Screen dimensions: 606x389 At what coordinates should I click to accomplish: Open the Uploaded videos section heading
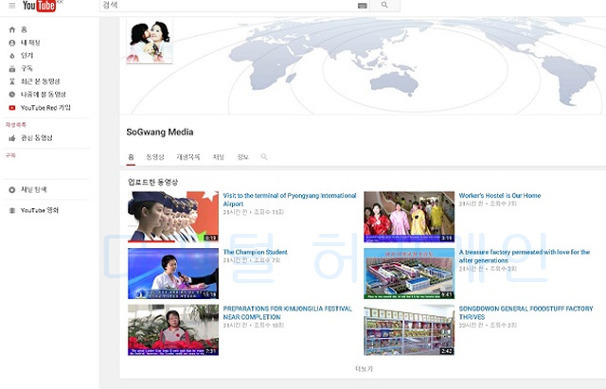point(153,182)
